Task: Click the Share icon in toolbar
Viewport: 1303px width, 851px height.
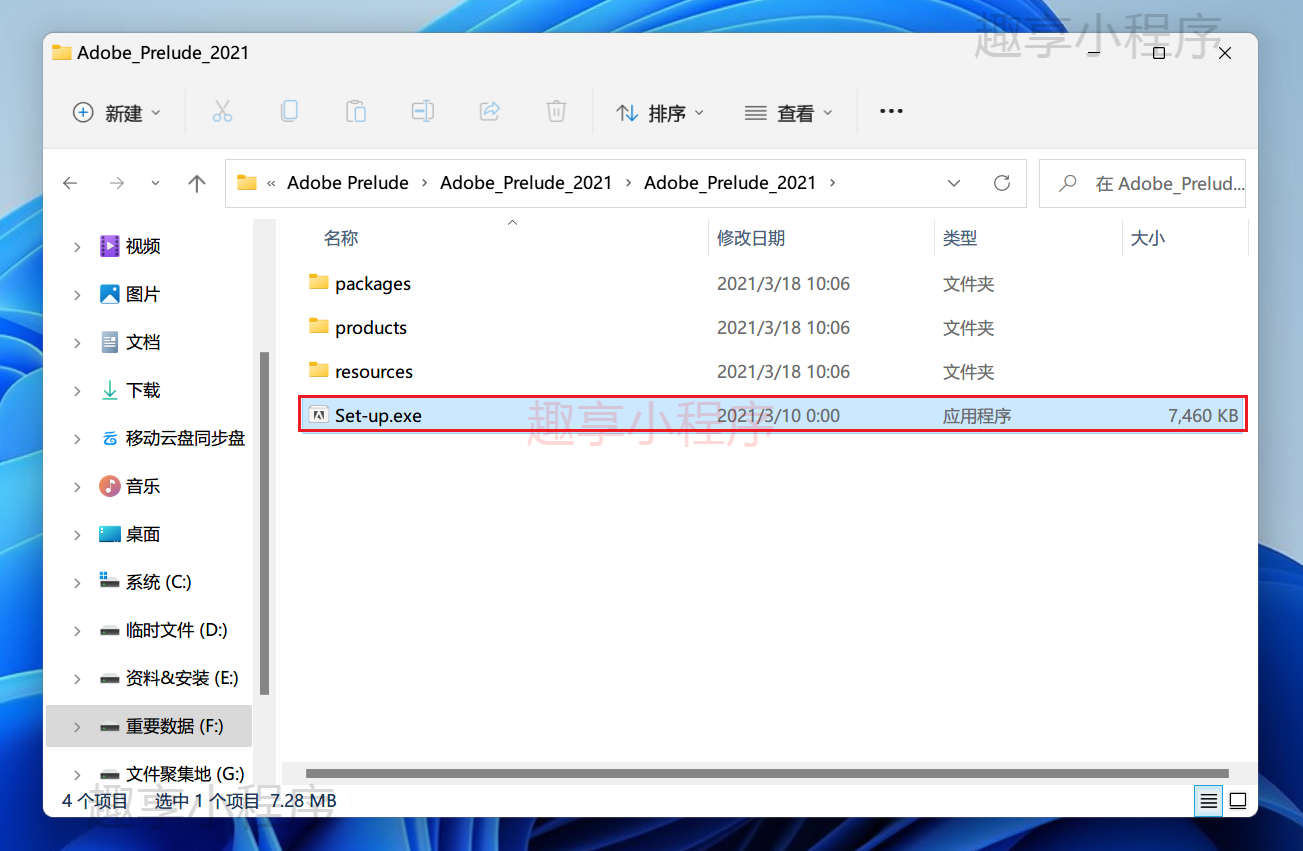Action: (x=490, y=112)
